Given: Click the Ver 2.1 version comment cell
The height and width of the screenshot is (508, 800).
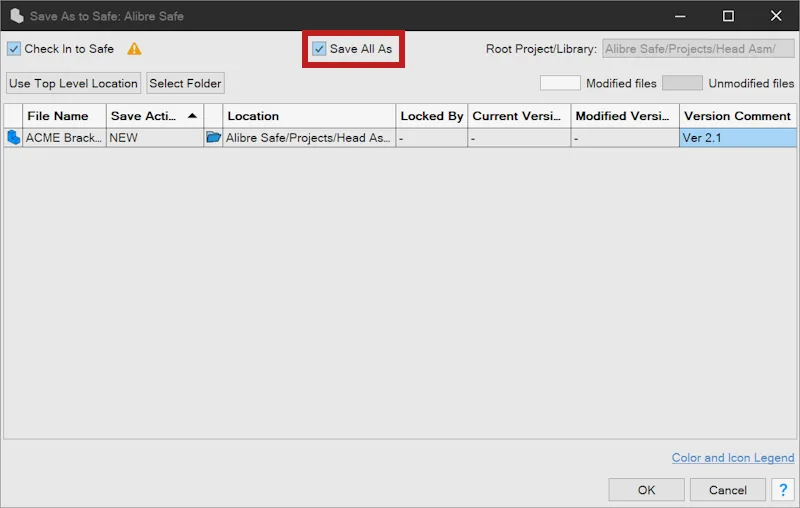Looking at the screenshot, I should [x=738, y=138].
